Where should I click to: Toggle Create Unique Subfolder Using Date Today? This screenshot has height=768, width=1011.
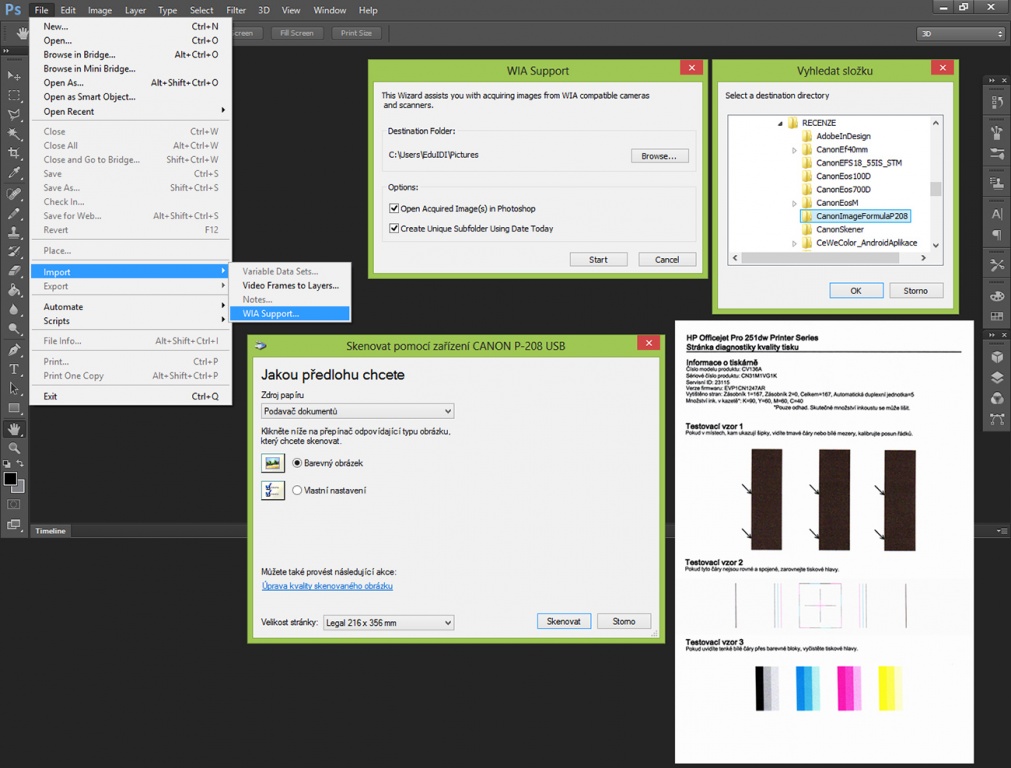[394, 228]
